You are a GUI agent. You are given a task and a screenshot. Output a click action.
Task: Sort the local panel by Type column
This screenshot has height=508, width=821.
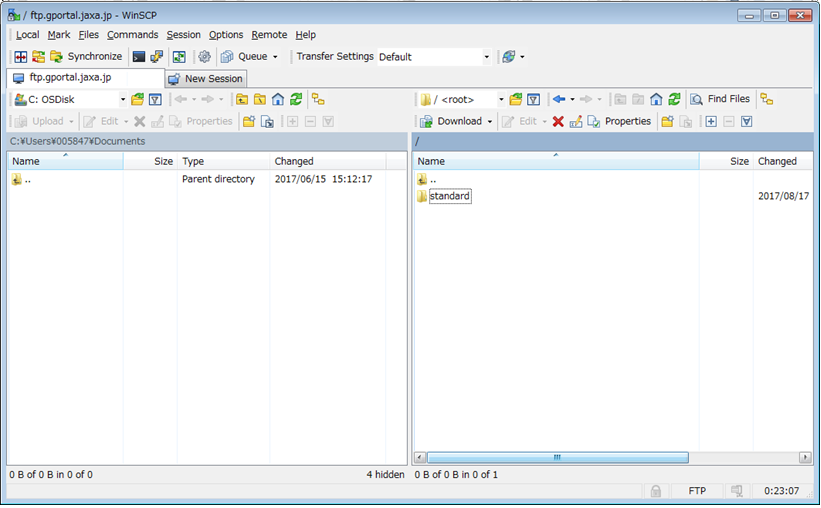pyautogui.click(x=224, y=161)
